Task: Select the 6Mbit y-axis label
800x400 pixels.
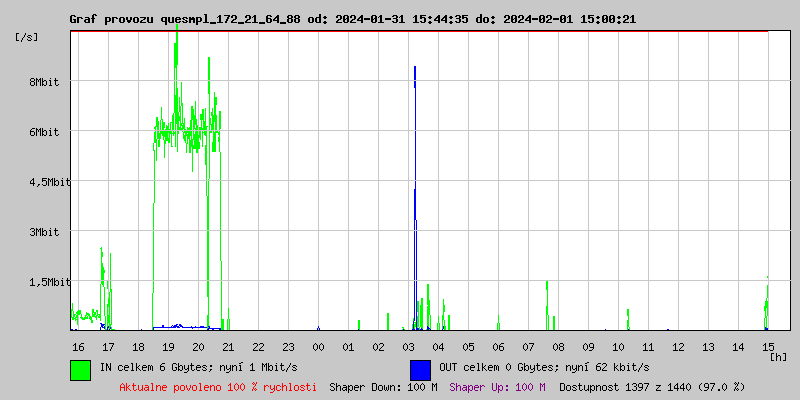Action: tap(44, 132)
